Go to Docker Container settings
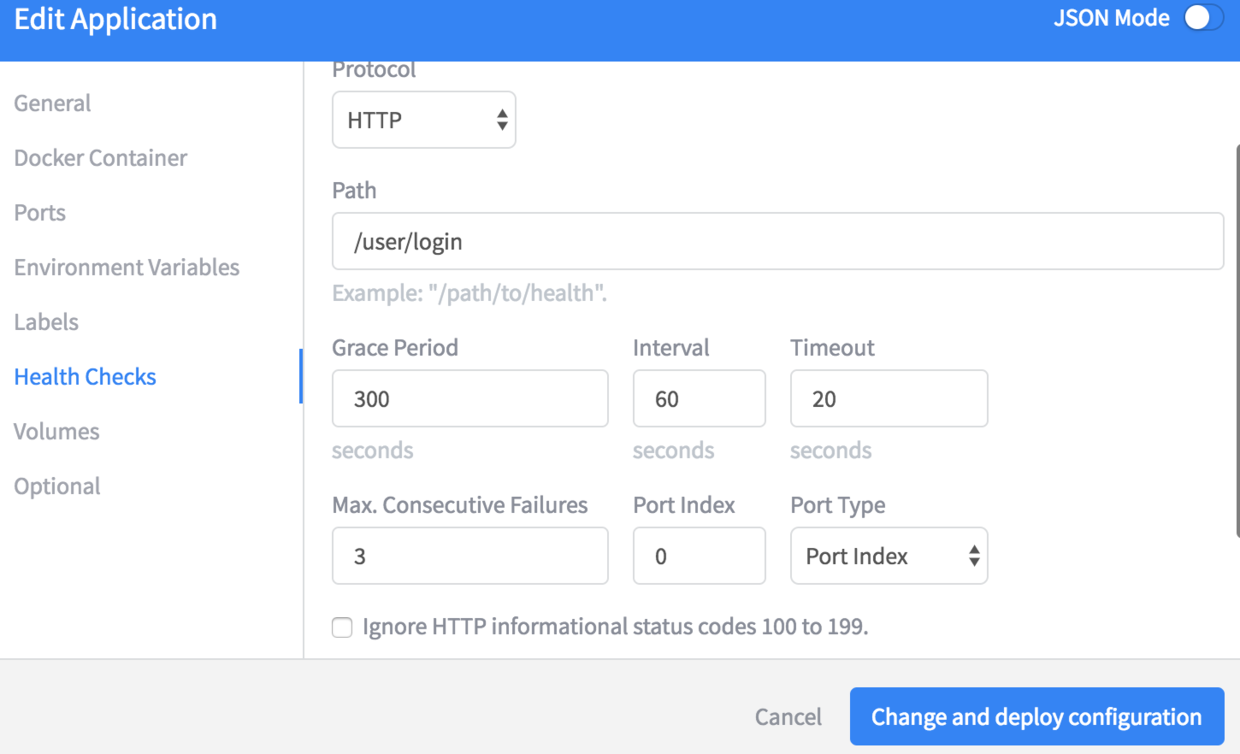This screenshot has width=1240, height=754. pyautogui.click(x=100, y=158)
